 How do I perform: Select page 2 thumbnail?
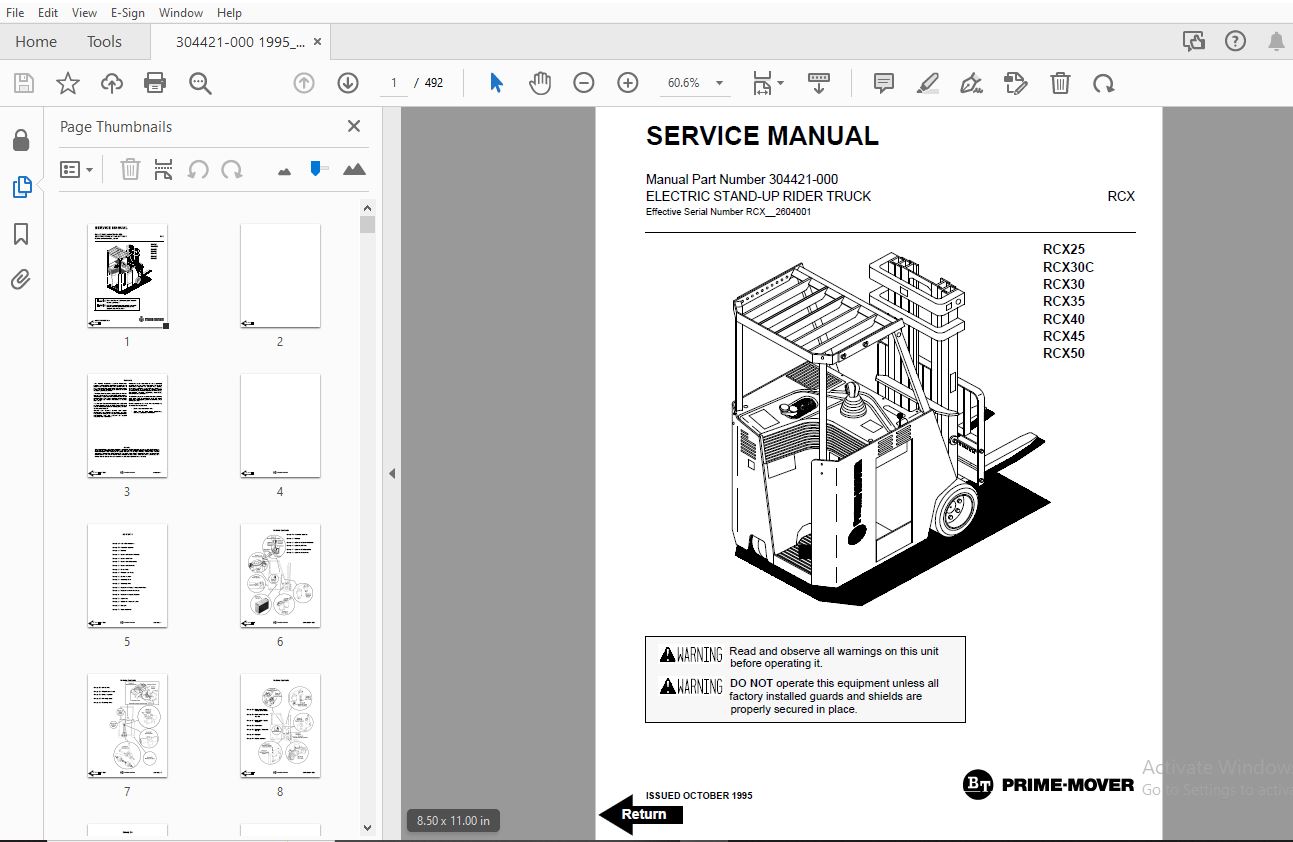click(x=280, y=276)
